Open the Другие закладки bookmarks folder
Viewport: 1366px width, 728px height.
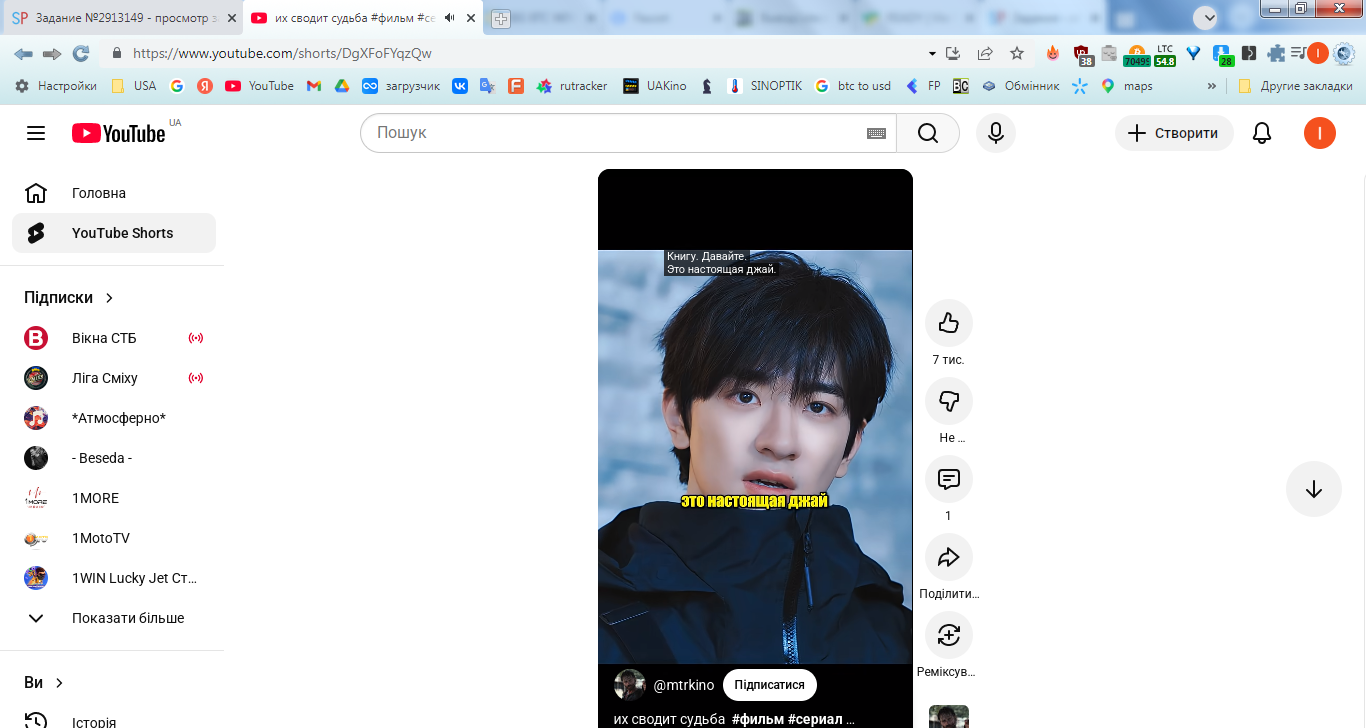[x=1296, y=86]
